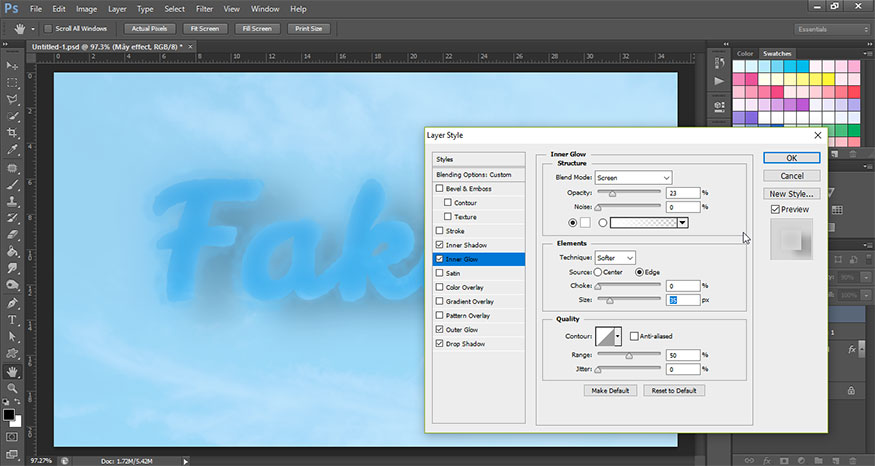Screen dimensions: 875x466
Task: Open the Contour picker arrow
Action: click(617, 337)
